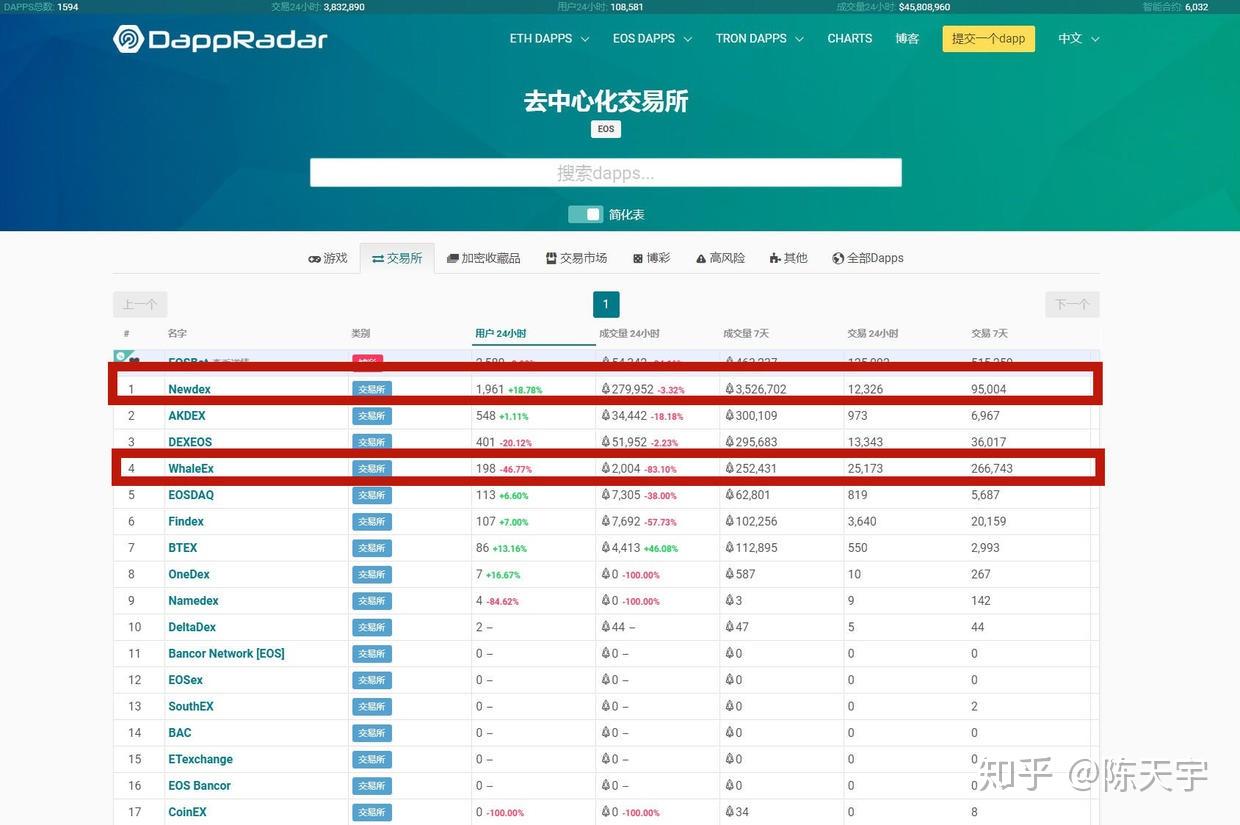This screenshot has width=1240, height=825.
Task: Click the 提交一个dapp button
Action: pos(988,39)
